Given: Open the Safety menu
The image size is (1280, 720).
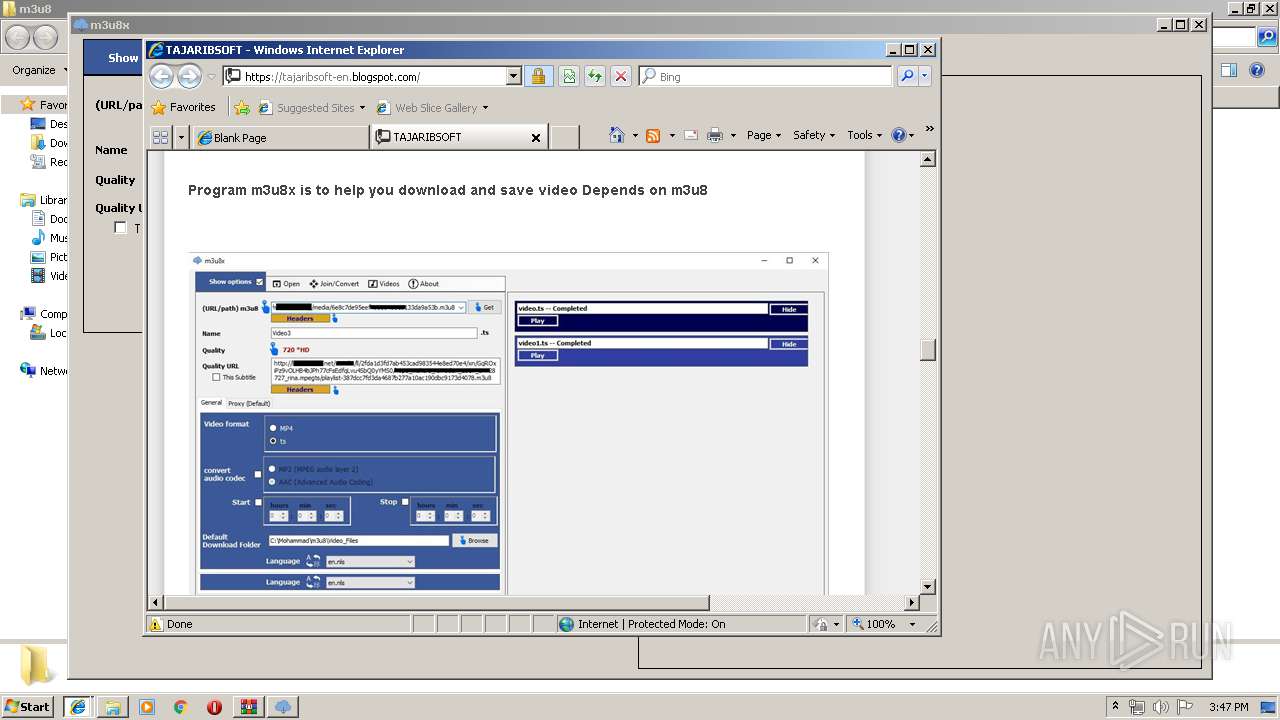Looking at the screenshot, I should coord(813,135).
